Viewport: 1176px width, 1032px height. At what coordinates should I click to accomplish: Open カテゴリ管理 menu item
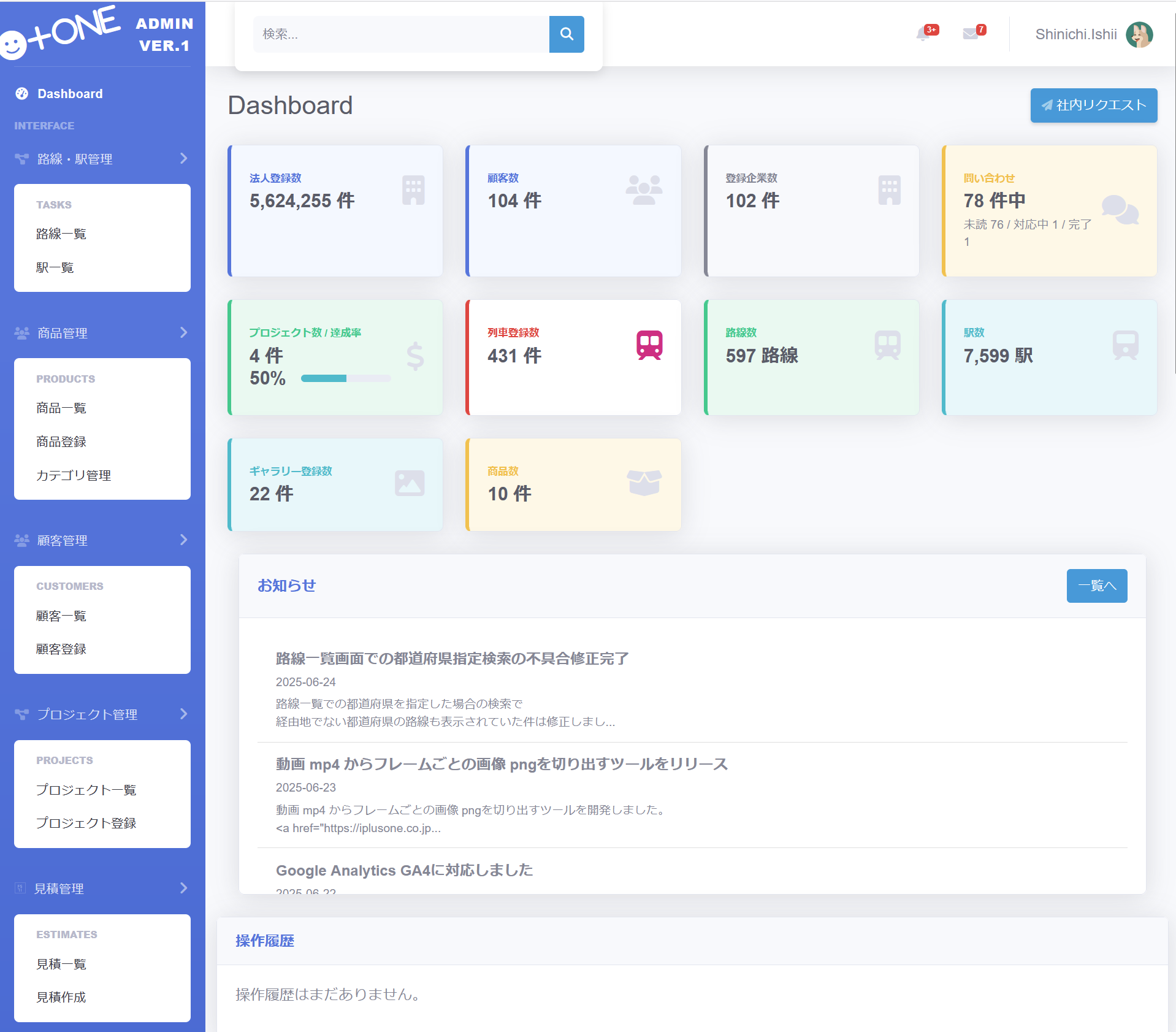tap(74, 476)
